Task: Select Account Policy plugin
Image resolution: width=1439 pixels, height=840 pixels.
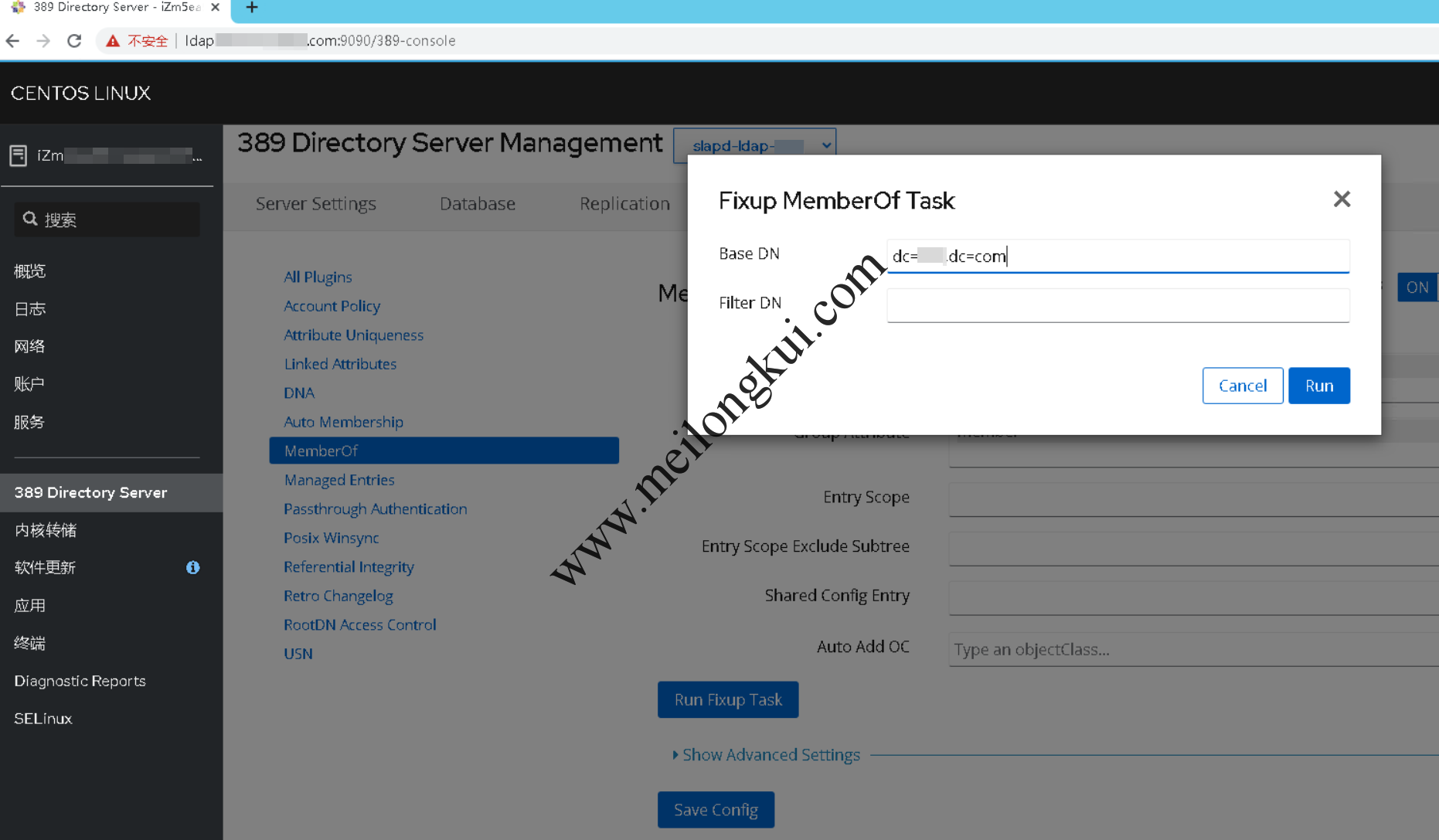Action: coord(332,306)
